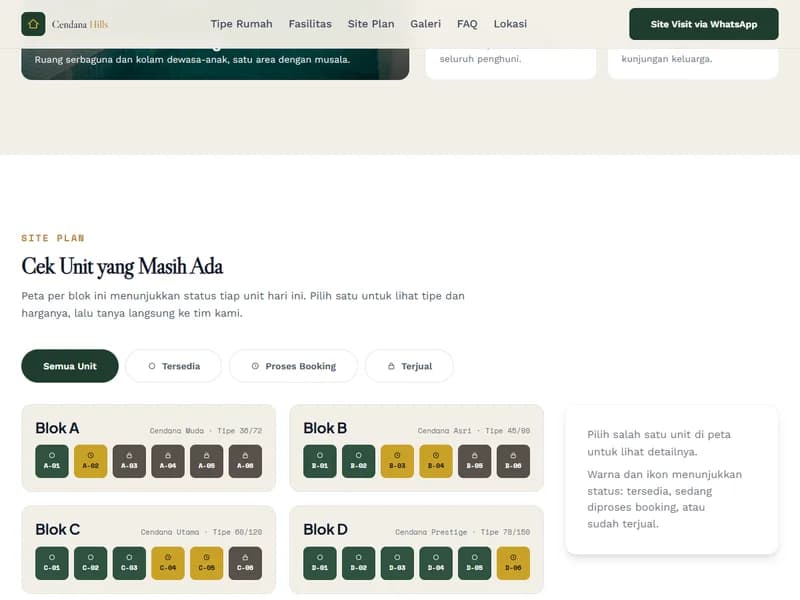Image resolution: width=800 pixels, height=600 pixels.
Task: Select available unit B-02
Action: (x=359, y=461)
